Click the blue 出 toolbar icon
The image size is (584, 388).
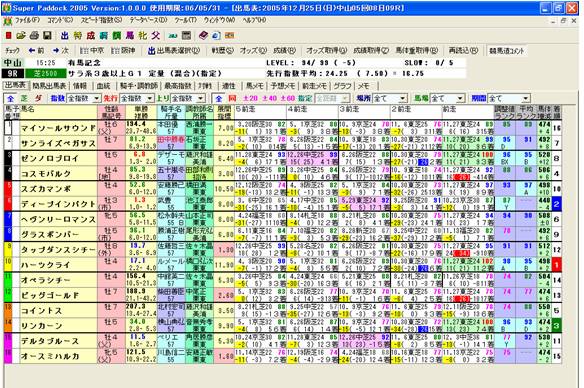click(65, 35)
